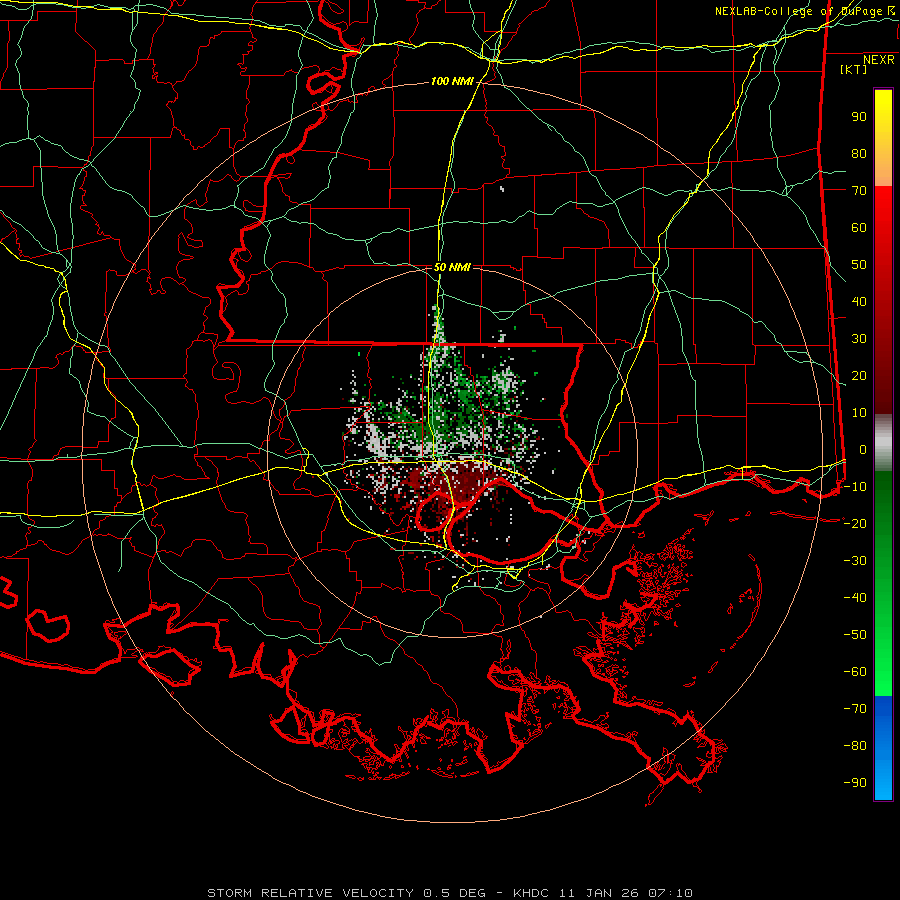Click the -50 knot scale value
This screenshot has height=900, width=900.
click(855, 635)
